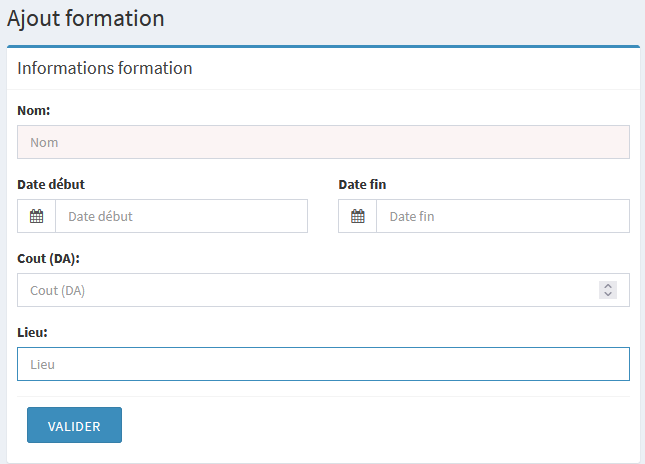Image resolution: width=645 pixels, height=464 pixels.
Task: Increase the Cout (DA) value with up arrow
Action: click(607, 286)
